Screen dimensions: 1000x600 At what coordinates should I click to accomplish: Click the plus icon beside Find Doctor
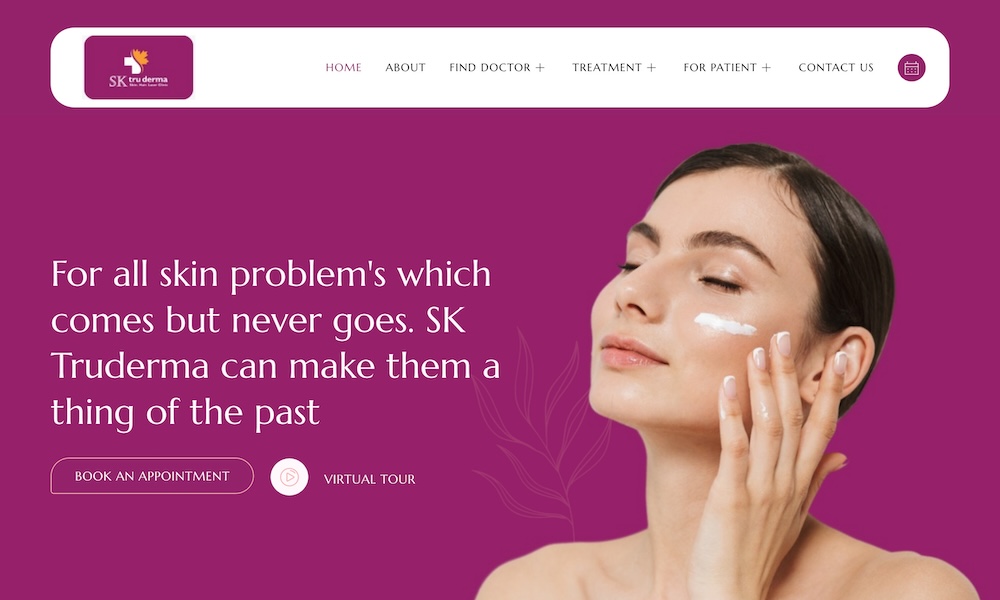point(540,68)
